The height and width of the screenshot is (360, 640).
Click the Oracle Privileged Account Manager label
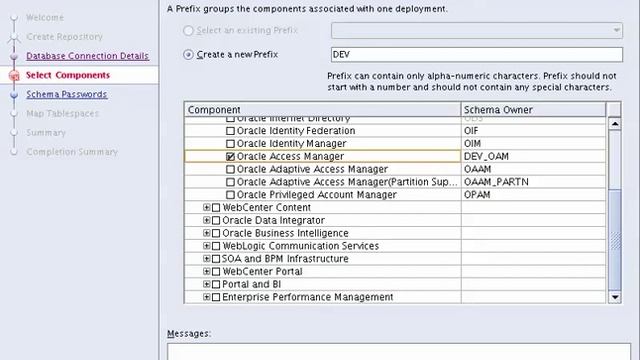pyautogui.click(x=316, y=195)
